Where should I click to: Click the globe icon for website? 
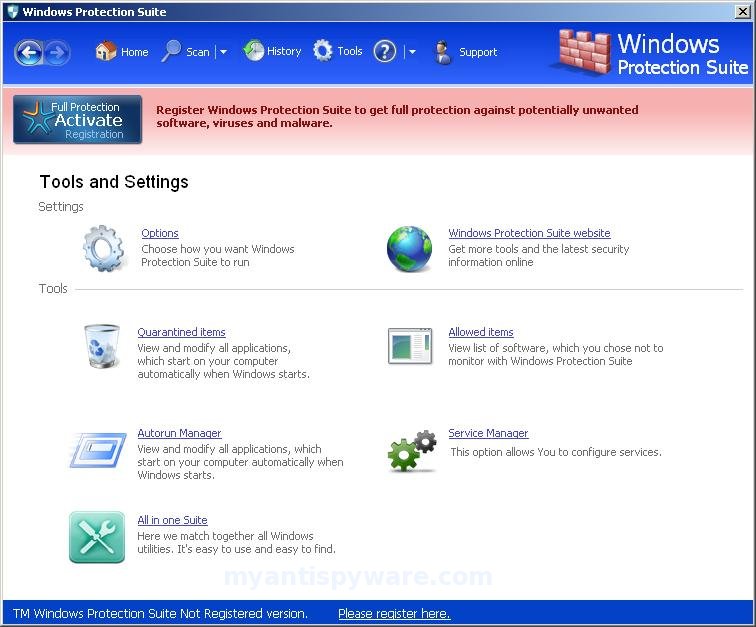pyautogui.click(x=409, y=248)
